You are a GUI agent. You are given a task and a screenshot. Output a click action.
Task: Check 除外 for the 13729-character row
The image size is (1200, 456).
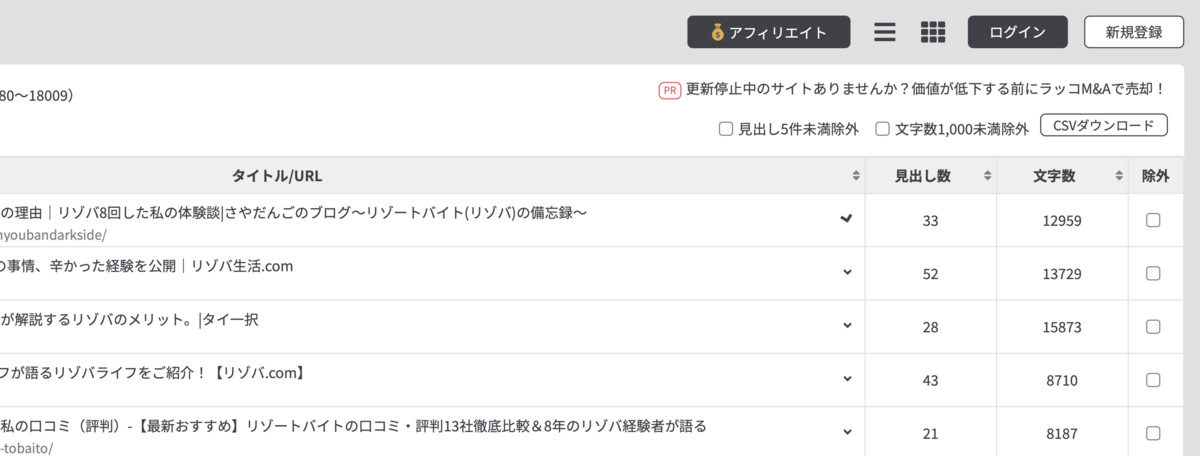1153,273
